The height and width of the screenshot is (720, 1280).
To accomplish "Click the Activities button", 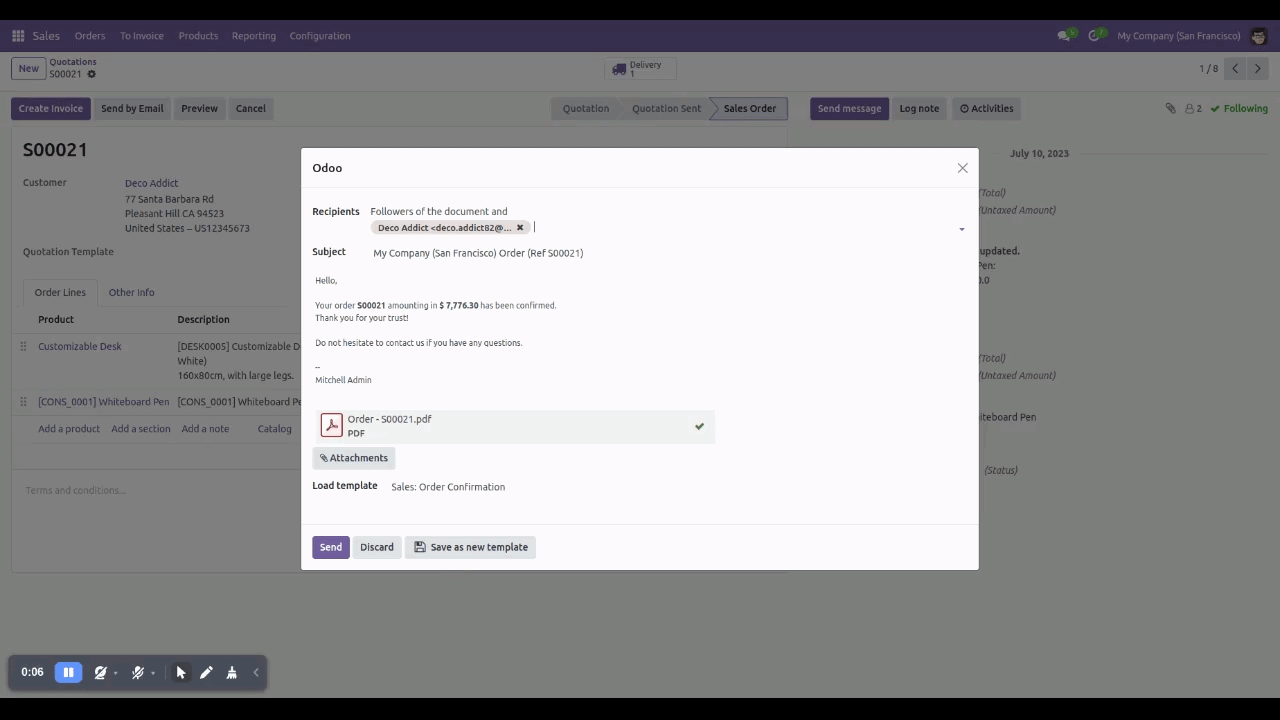I will pos(987,109).
